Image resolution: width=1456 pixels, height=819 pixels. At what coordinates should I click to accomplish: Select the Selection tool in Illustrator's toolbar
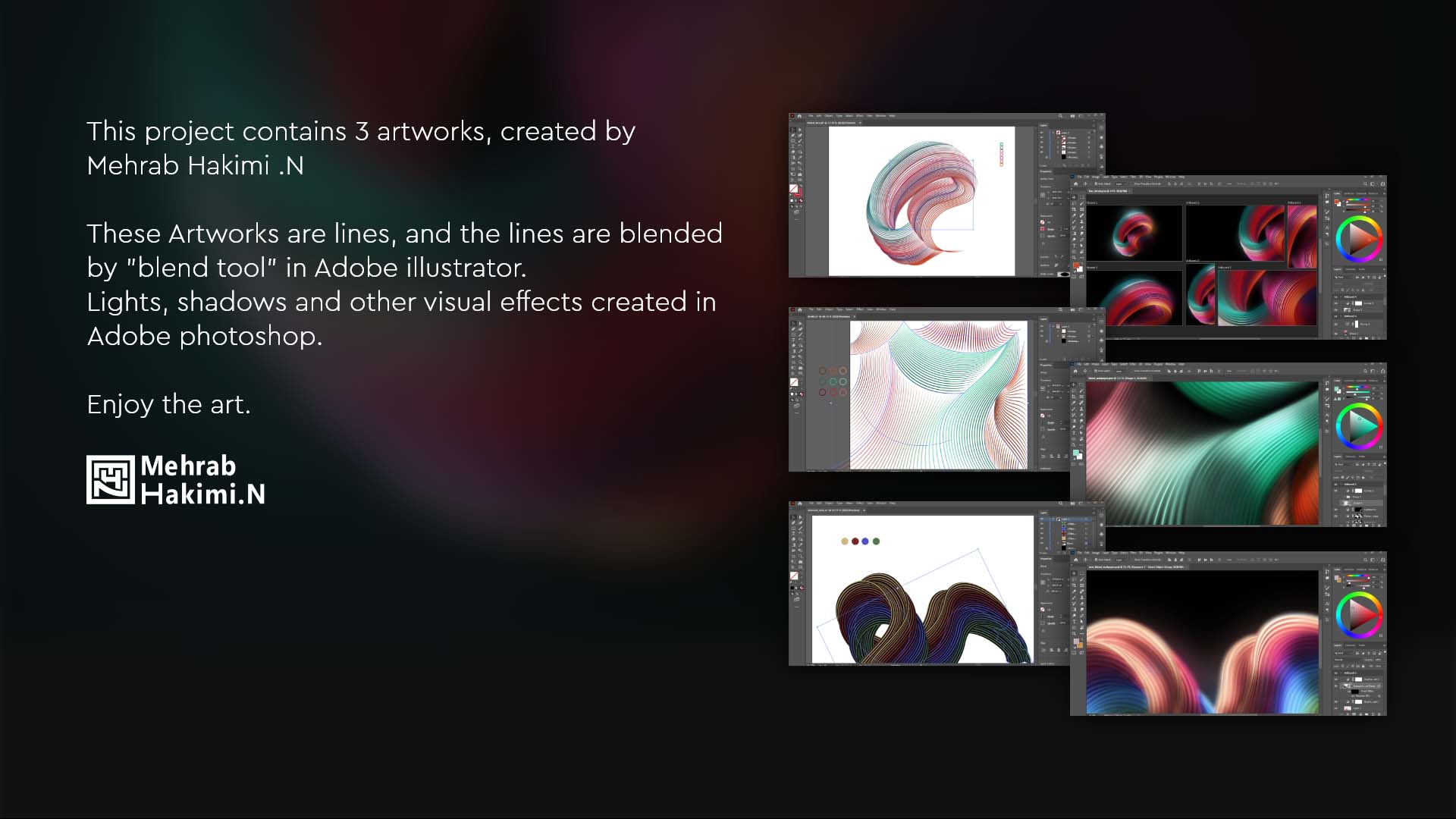(x=793, y=129)
